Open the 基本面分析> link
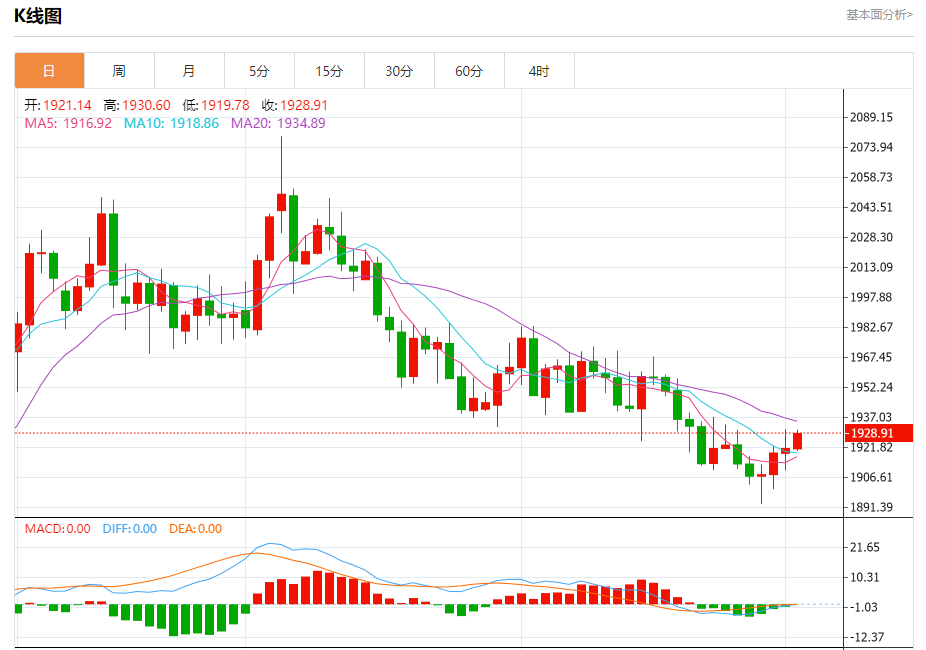Screen dimensions: 926x650 click(879, 15)
